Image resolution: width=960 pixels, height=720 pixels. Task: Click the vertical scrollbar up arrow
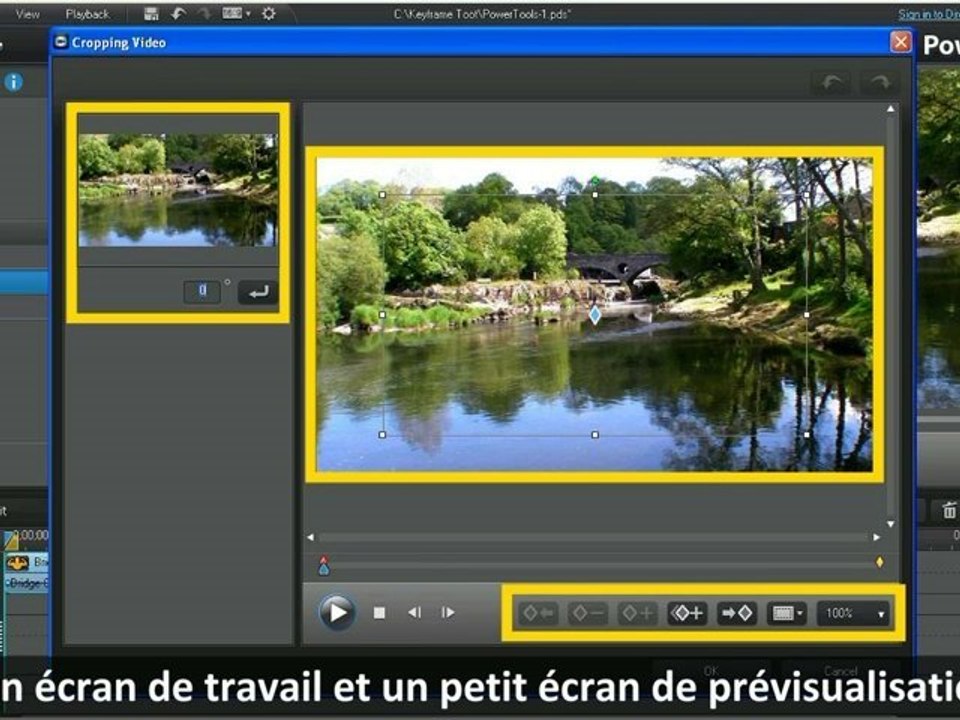coord(890,109)
